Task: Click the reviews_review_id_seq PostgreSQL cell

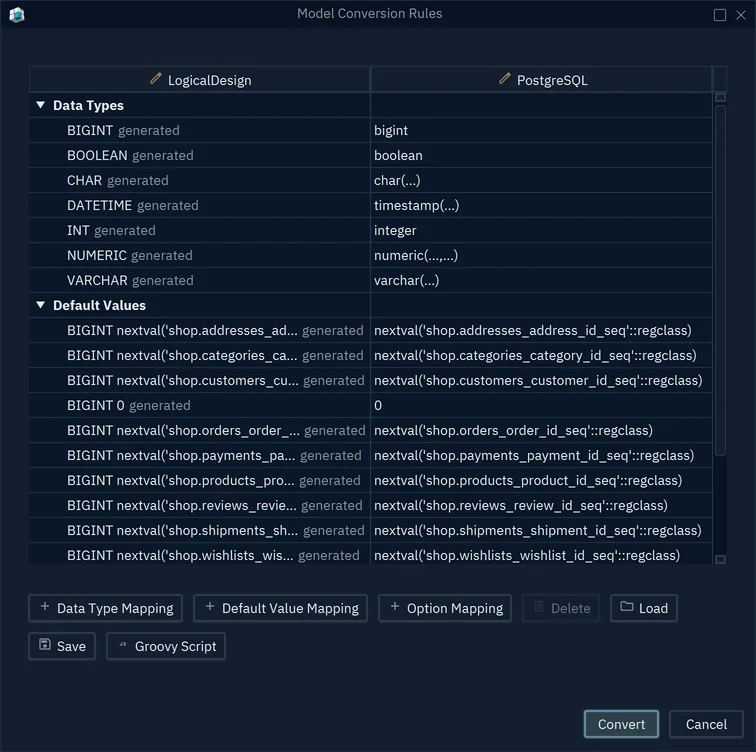Action: (x=541, y=506)
